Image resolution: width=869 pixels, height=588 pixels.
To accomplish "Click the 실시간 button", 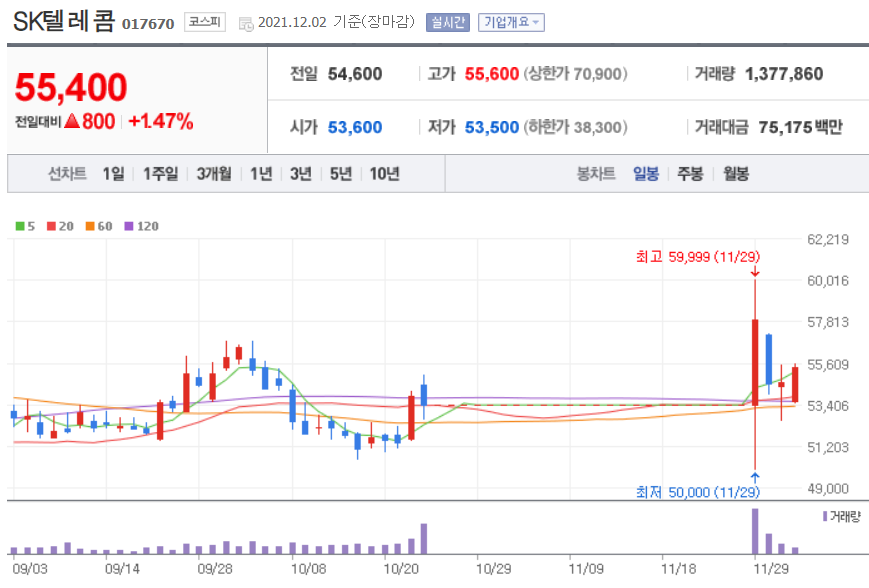I will [x=448, y=22].
